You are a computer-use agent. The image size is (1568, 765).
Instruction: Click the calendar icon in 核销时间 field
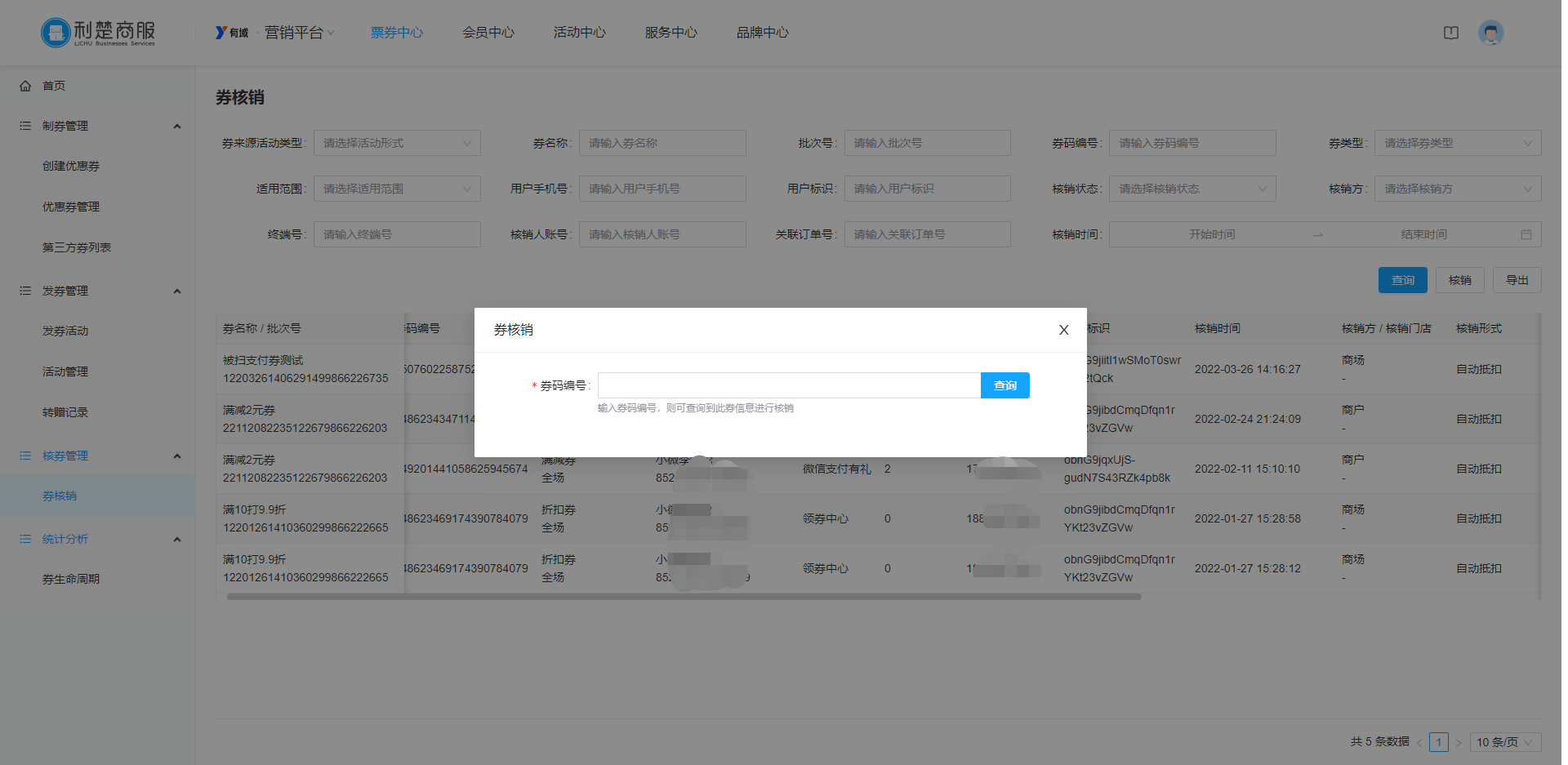click(1526, 234)
